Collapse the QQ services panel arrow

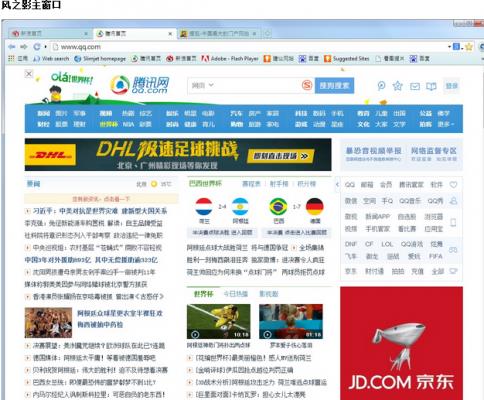coord(337,184)
